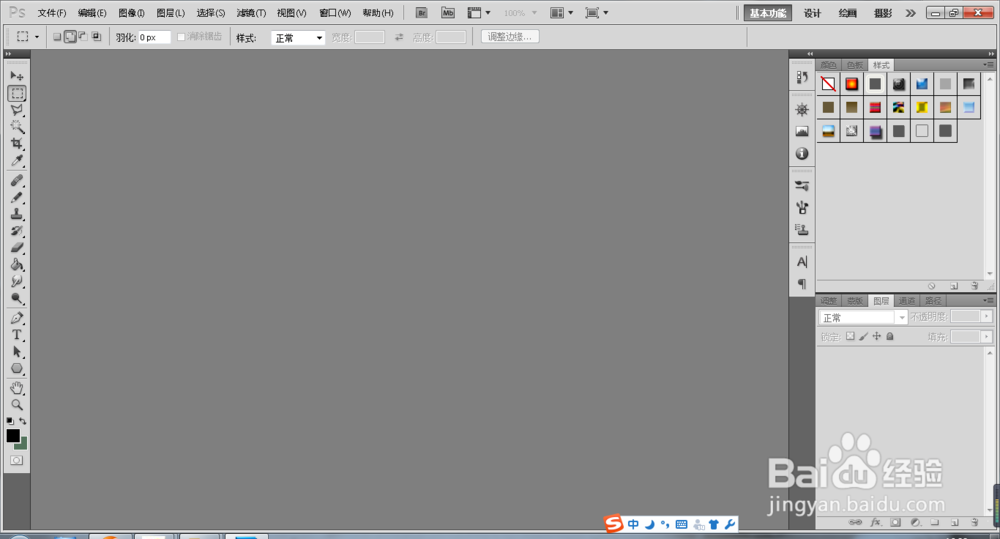This screenshot has width=1000, height=539.
Task: Open the marquee tool preset picker arrow
Action: [x=37, y=37]
